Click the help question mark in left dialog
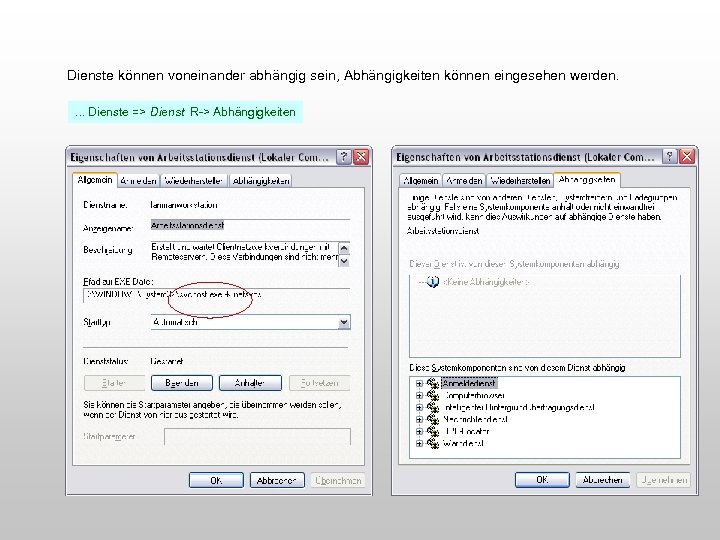Screen dimensions: 720x540 click(343, 157)
